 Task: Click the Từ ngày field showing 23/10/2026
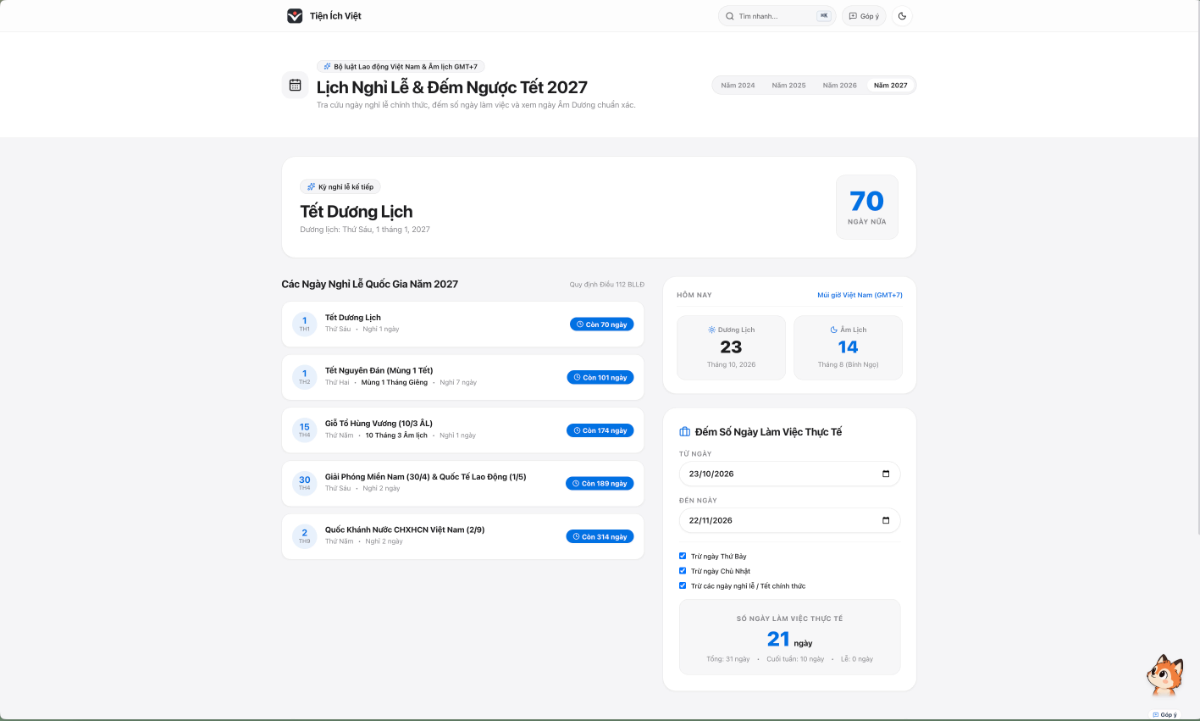click(789, 474)
